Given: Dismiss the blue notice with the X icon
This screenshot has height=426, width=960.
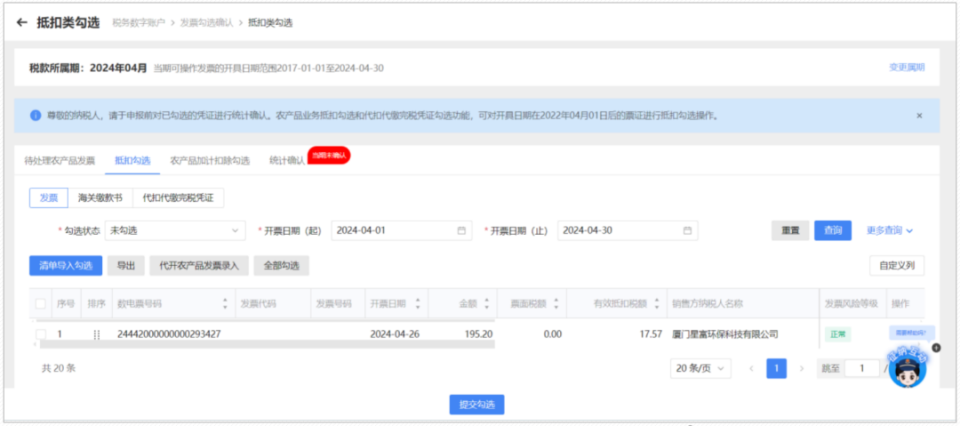Looking at the screenshot, I should pos(919,115).
